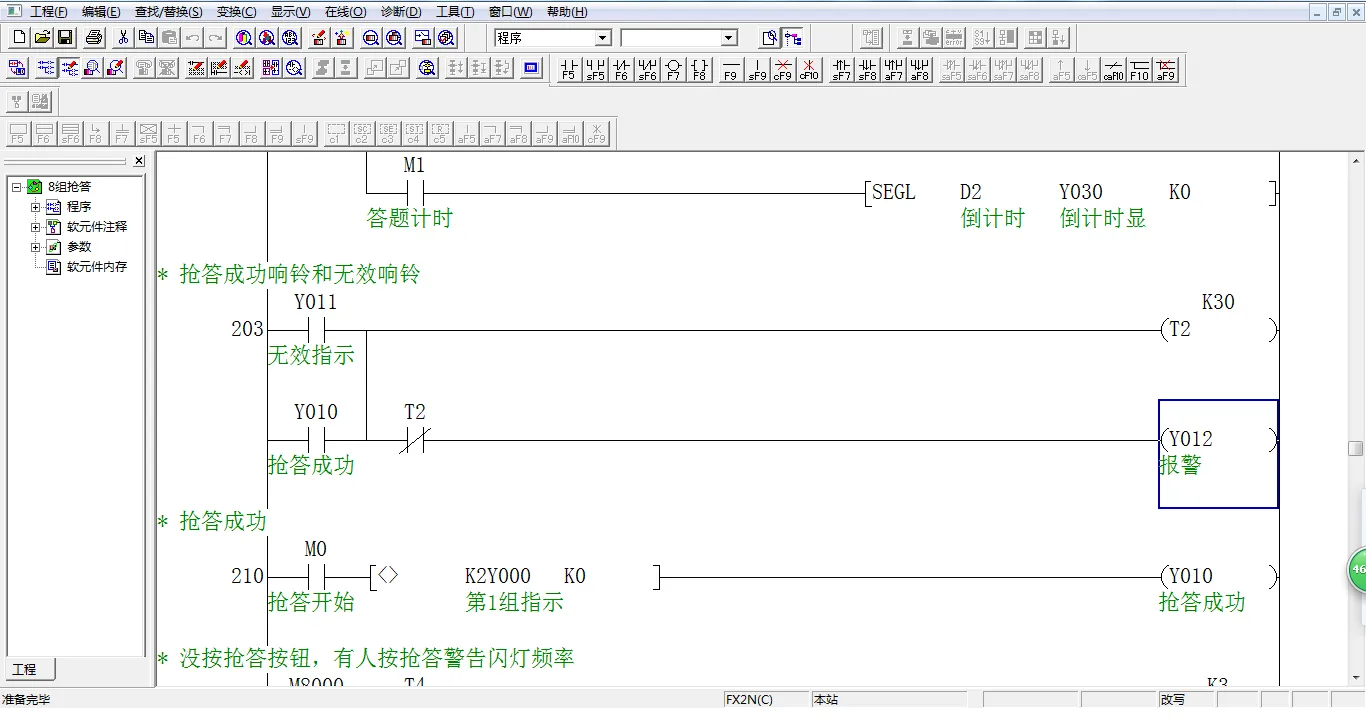Delete vertical line cF10

tap(809, 69)
